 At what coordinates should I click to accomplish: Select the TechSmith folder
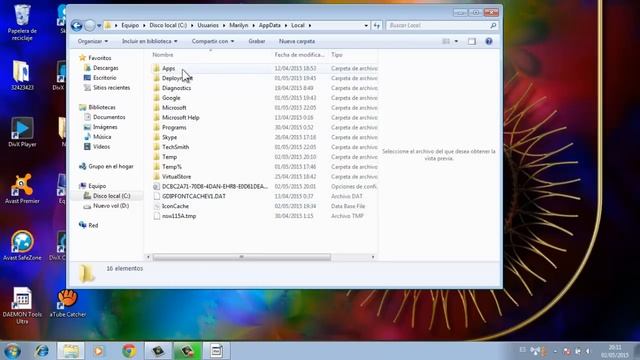[x=176, y=147]
